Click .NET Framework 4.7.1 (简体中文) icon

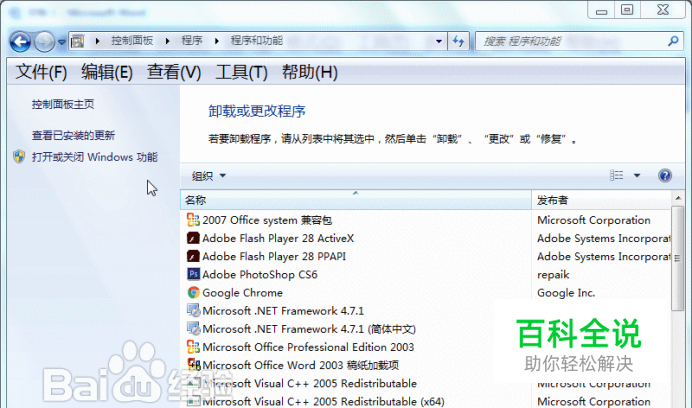[x=193, y=329]
